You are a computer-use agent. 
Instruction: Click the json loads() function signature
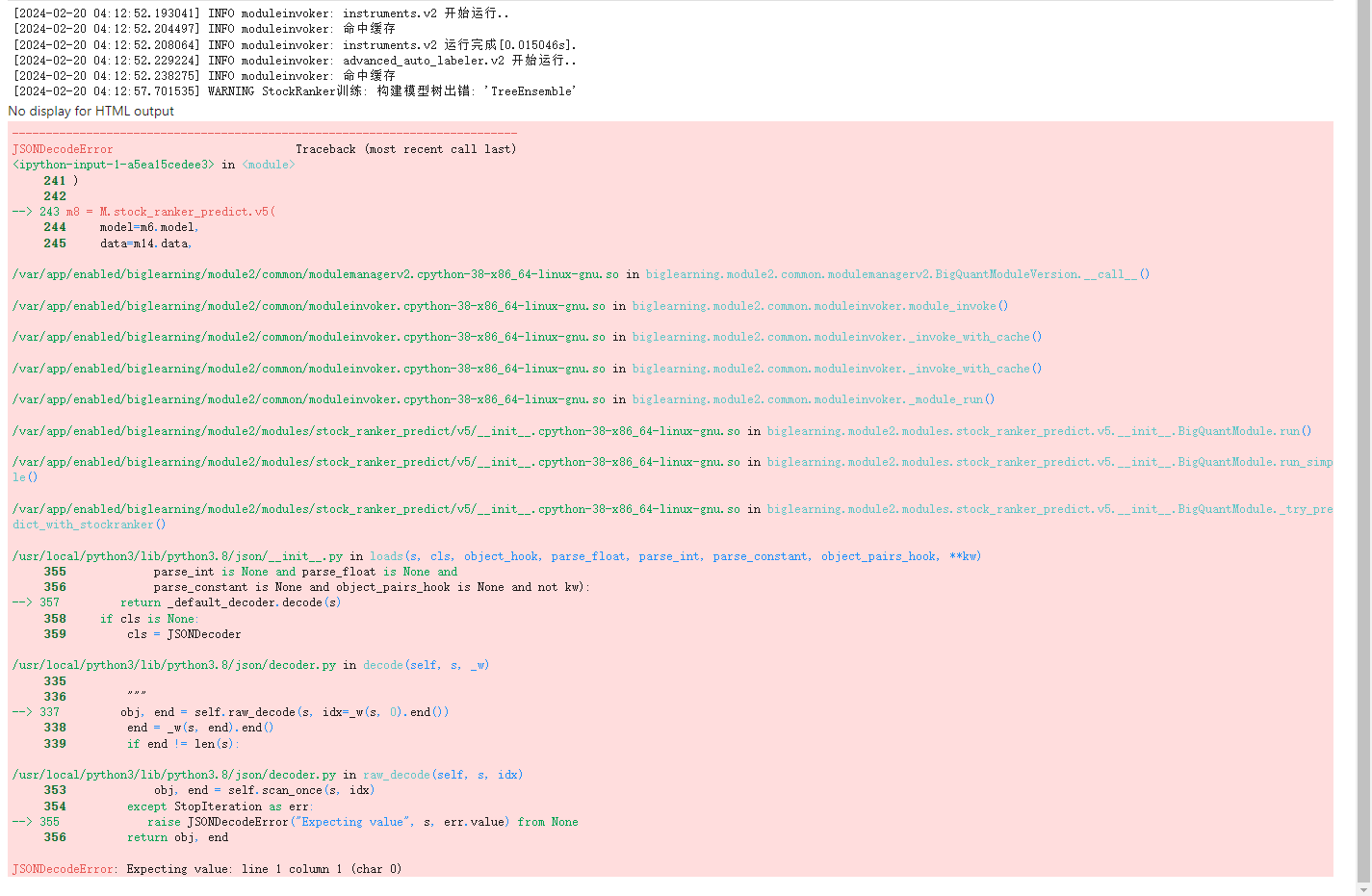675,556
